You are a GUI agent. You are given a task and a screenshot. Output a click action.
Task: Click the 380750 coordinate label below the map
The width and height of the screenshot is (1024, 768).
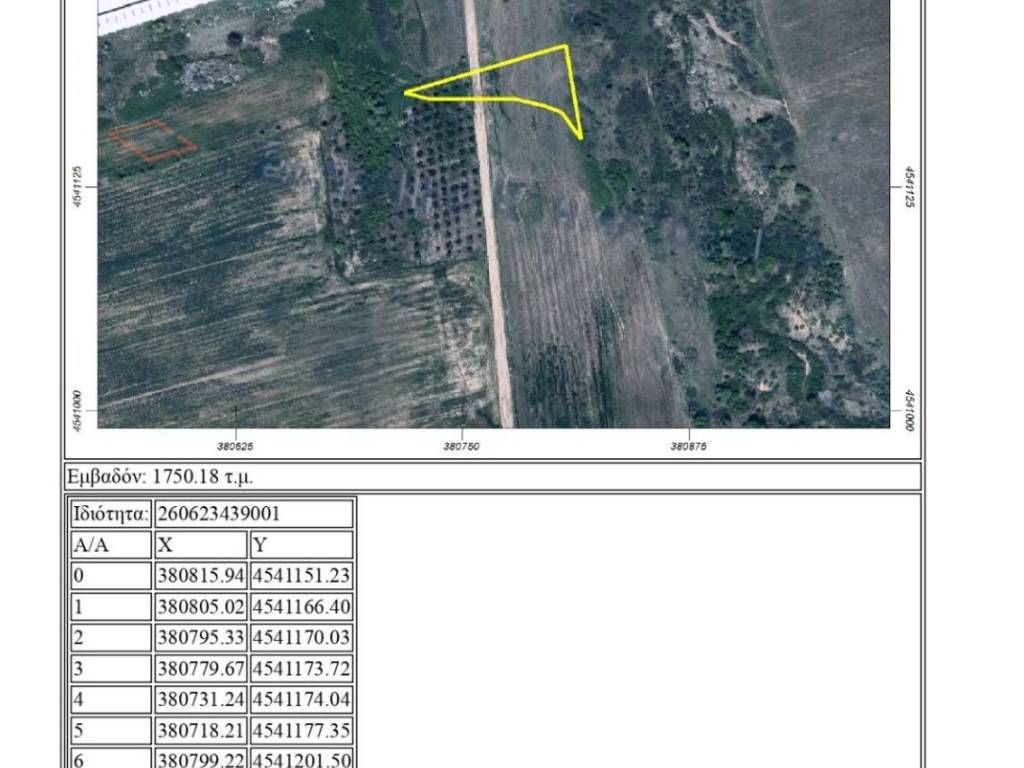(x=462, y=447)
